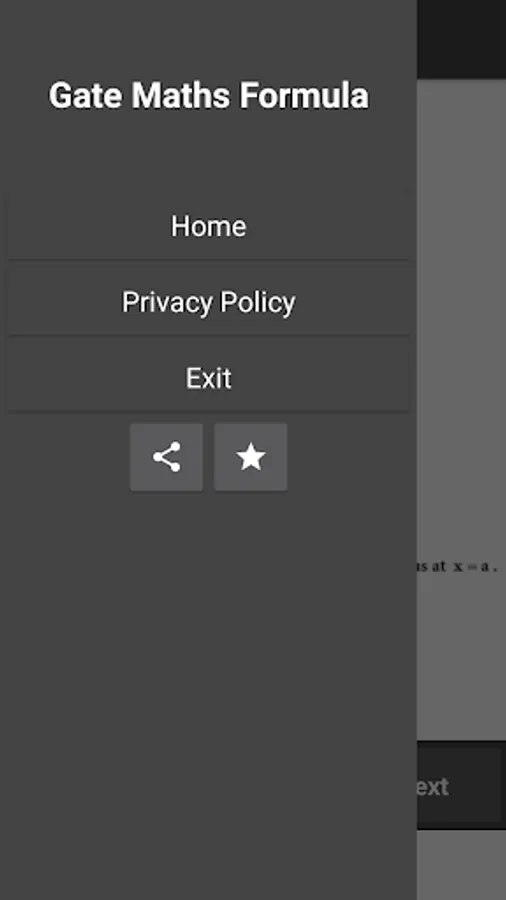Open the Home menu item
The height and width of the screenshot is (900, 506).
[208, 226]
